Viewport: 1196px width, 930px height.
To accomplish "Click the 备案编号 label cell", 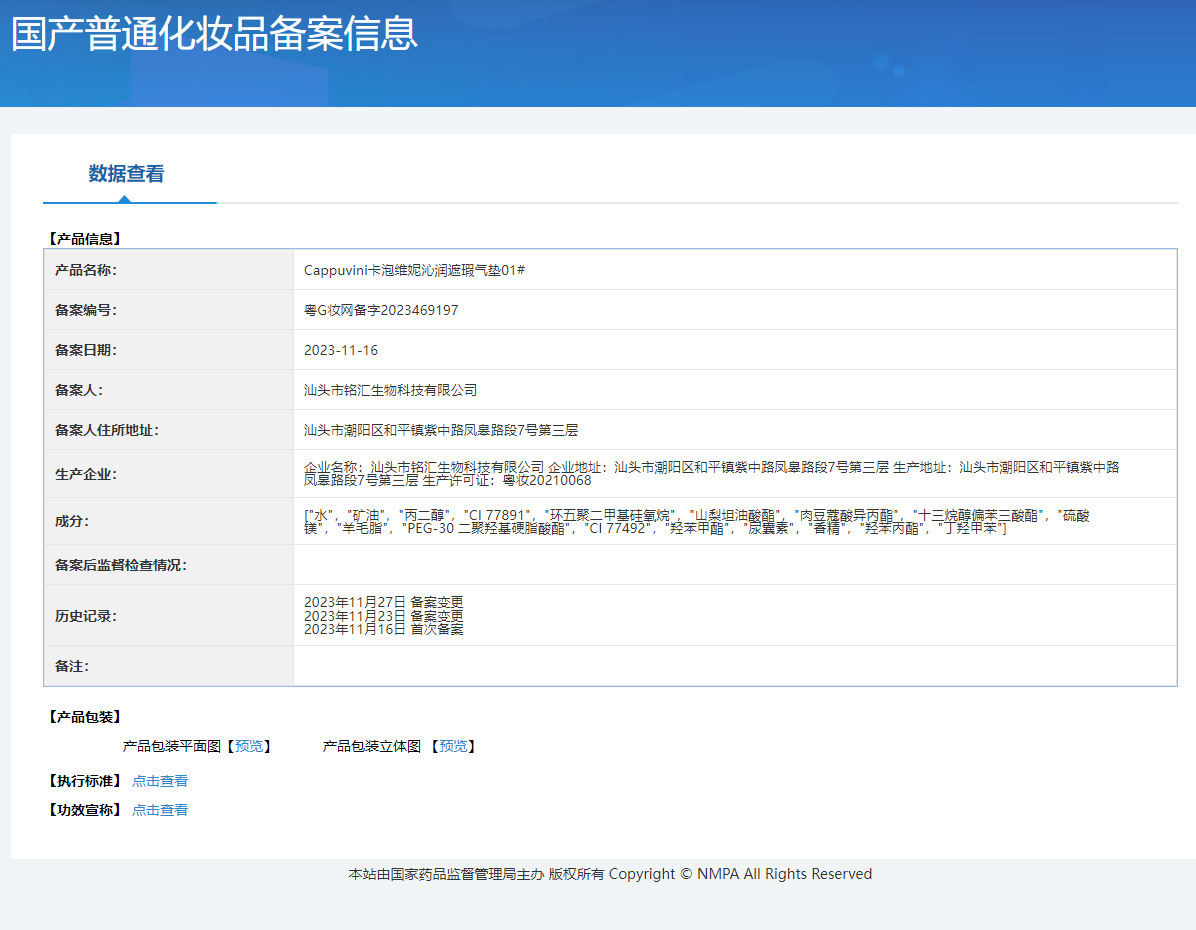I will coord(169,311).
